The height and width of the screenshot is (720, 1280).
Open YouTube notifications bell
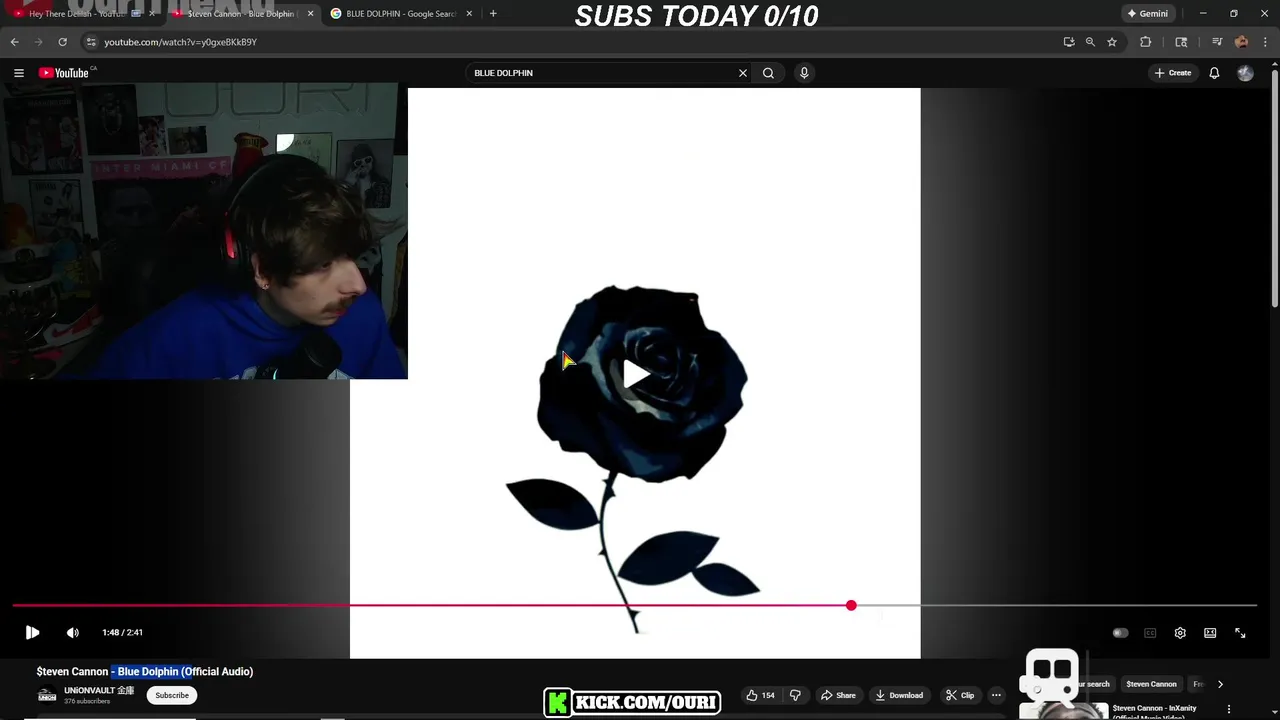coord(1214,73)
